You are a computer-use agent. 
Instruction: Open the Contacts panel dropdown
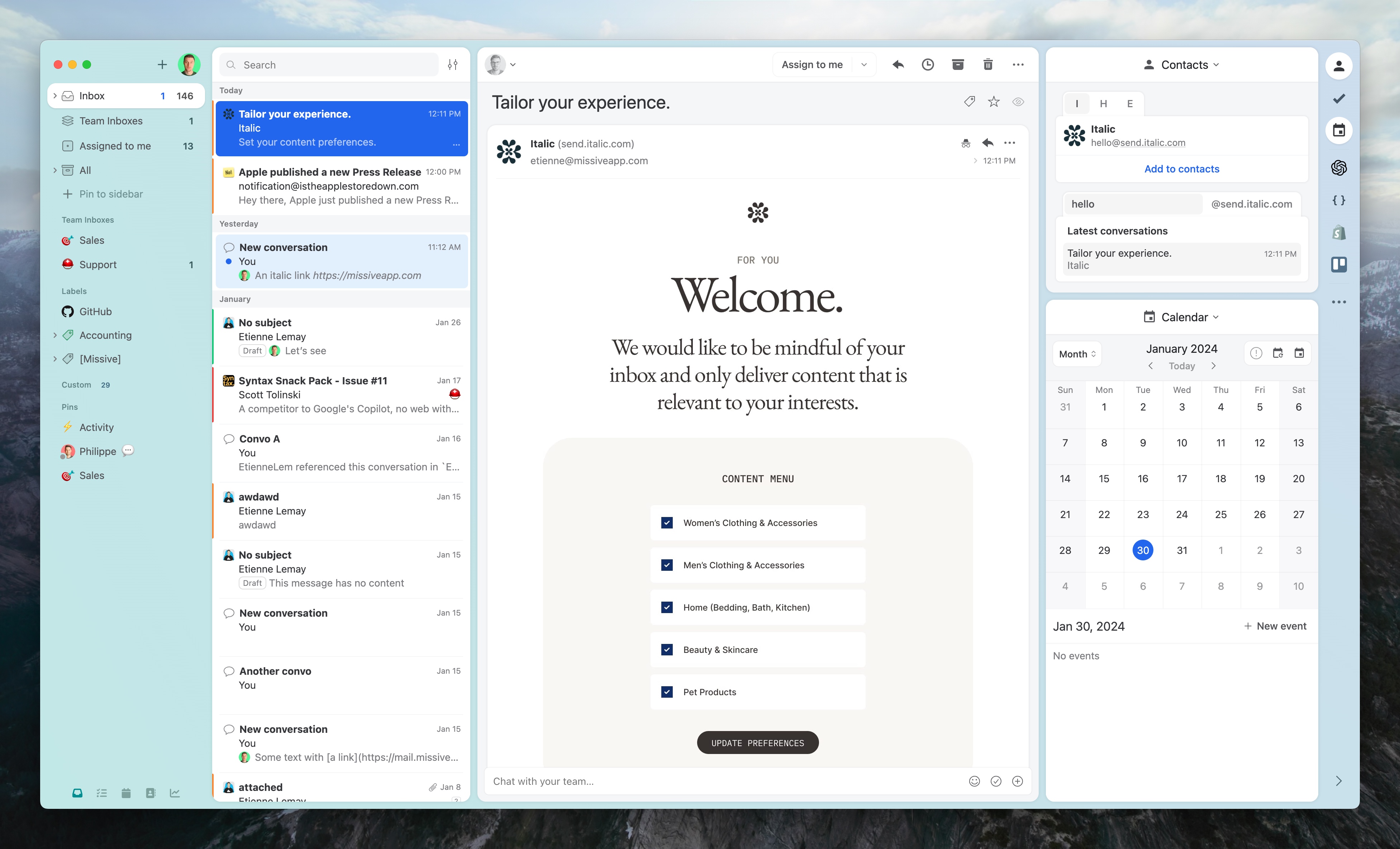click(1181, 65)
